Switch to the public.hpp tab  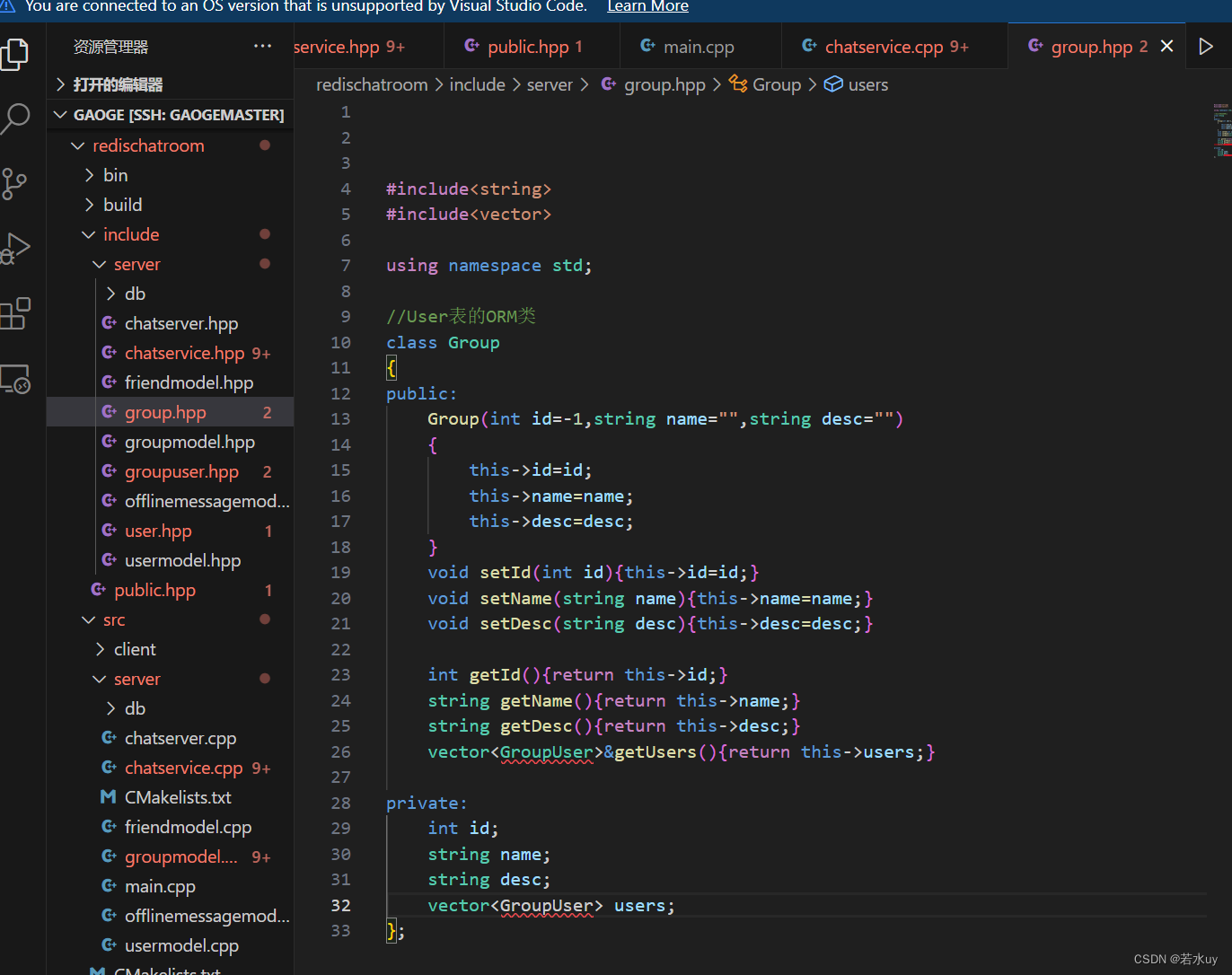(x=532, y=46)
